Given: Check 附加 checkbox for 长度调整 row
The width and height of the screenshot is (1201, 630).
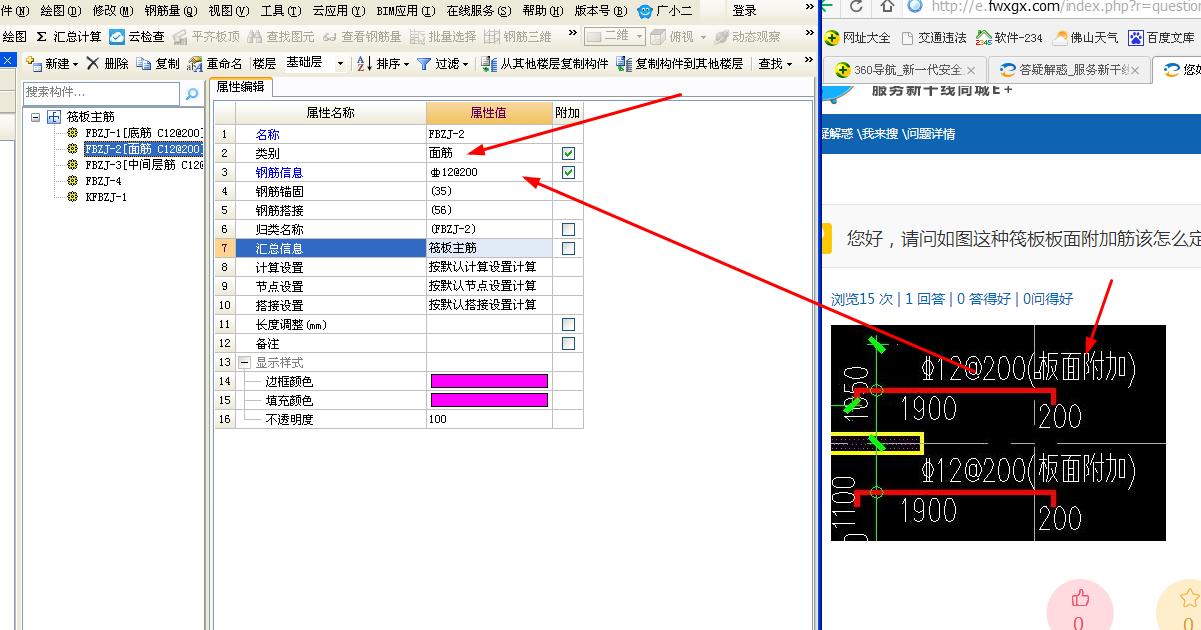Looking at the screenshot, I should 568,324.
